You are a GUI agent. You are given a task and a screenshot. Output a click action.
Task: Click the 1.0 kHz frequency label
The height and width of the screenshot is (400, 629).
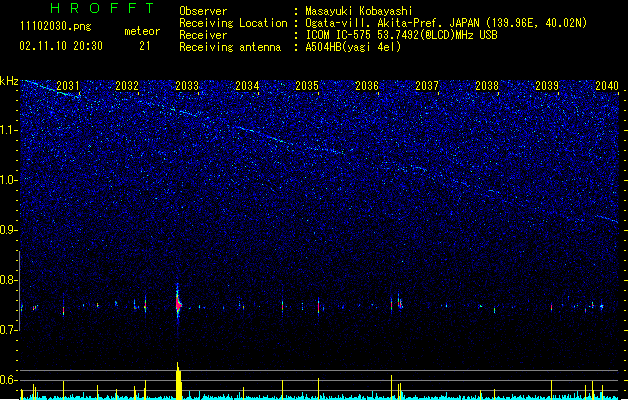tap(9, 180)
